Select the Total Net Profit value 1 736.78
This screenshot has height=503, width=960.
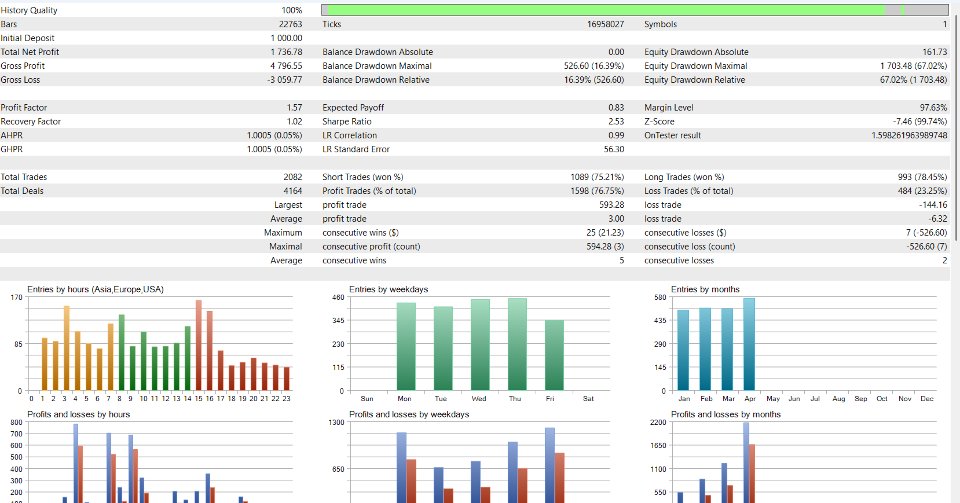coord(286,52)
